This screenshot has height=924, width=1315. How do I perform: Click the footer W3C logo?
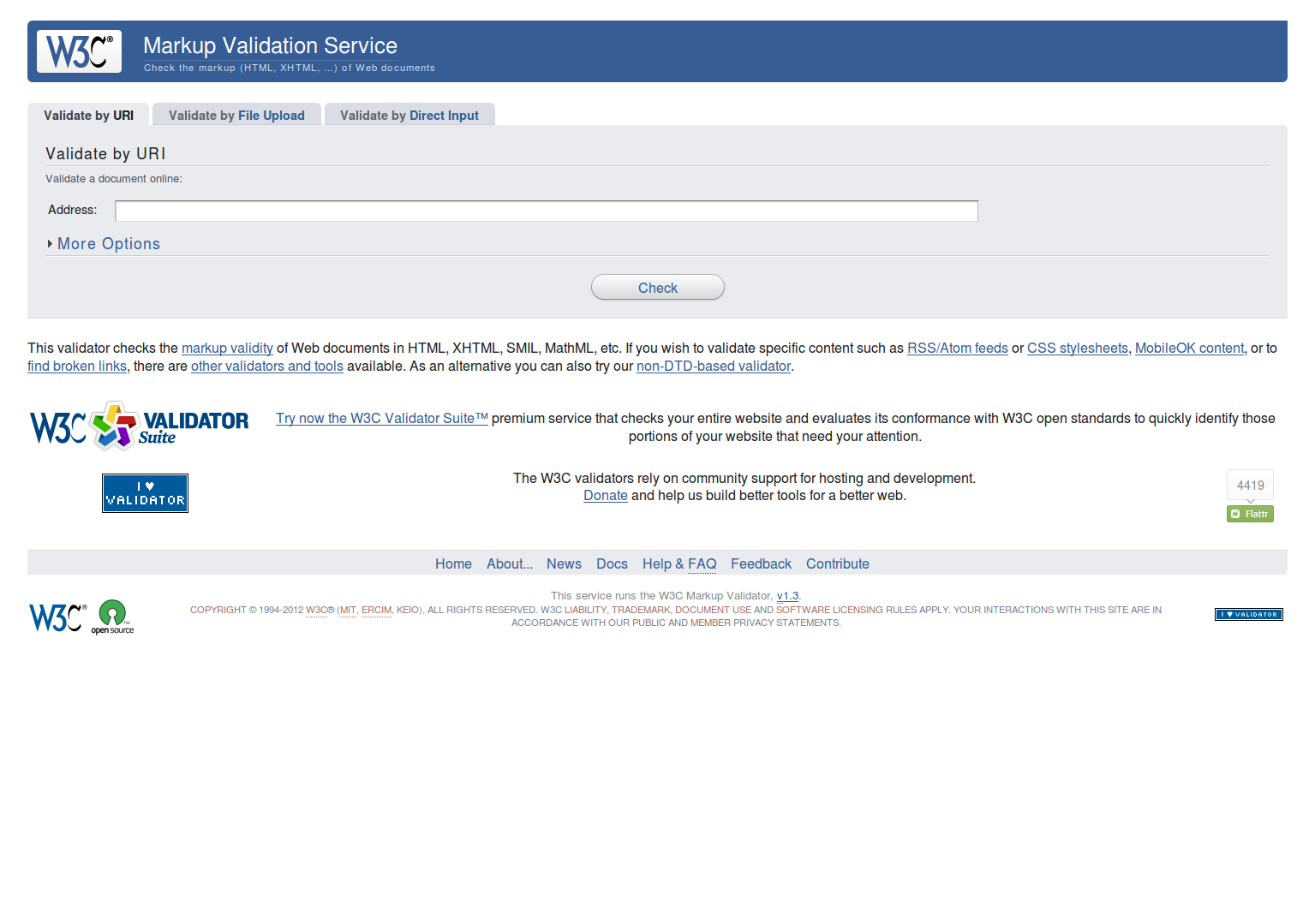[x=57, y=617]
